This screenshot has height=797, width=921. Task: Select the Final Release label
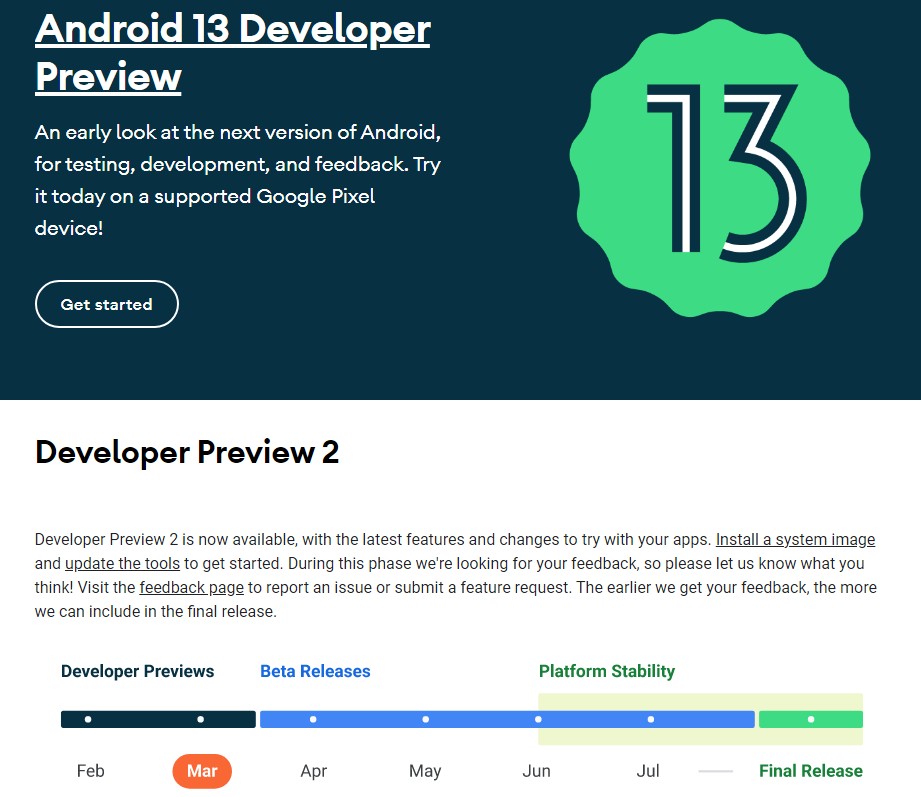[810, 771]
